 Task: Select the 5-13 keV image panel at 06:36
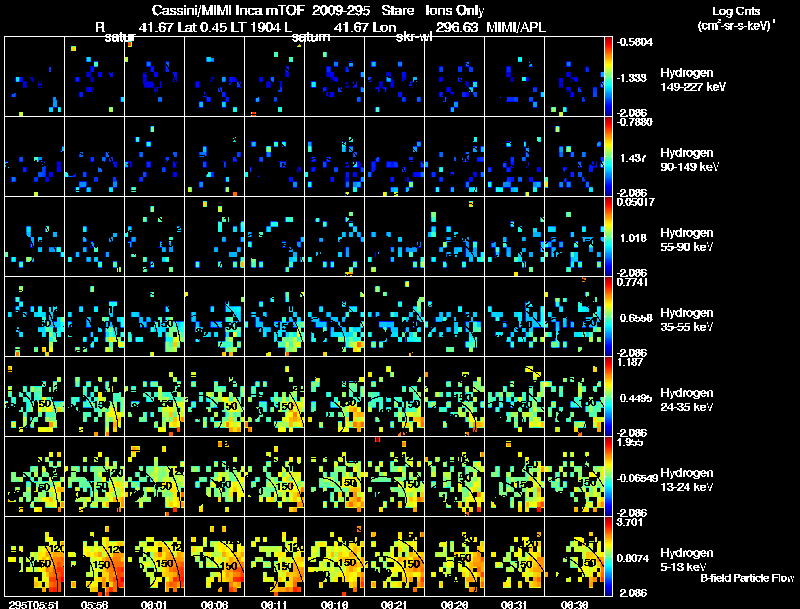(x=574, y=556)
